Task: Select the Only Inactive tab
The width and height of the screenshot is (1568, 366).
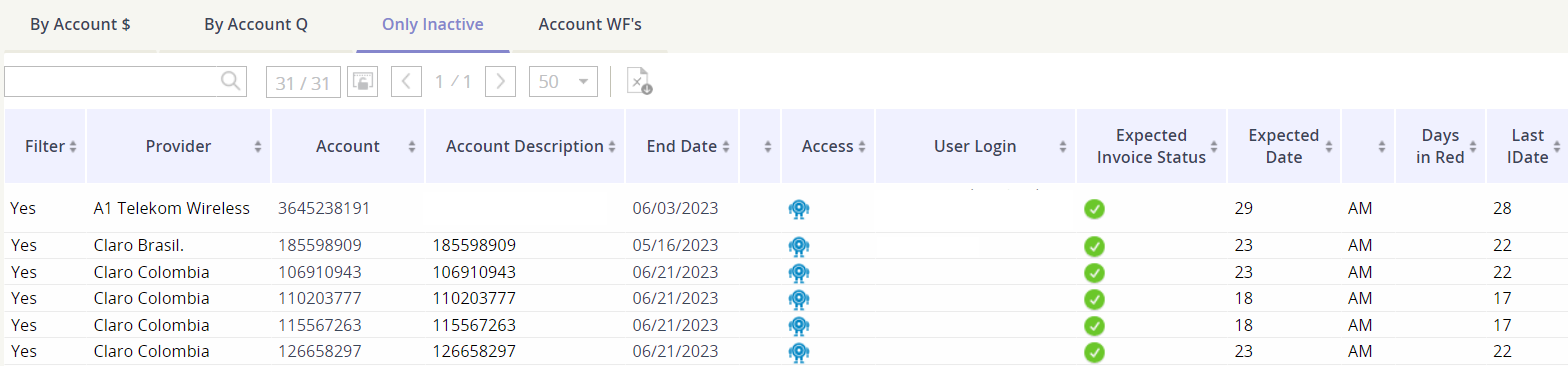Action: [x=433, y=24]
